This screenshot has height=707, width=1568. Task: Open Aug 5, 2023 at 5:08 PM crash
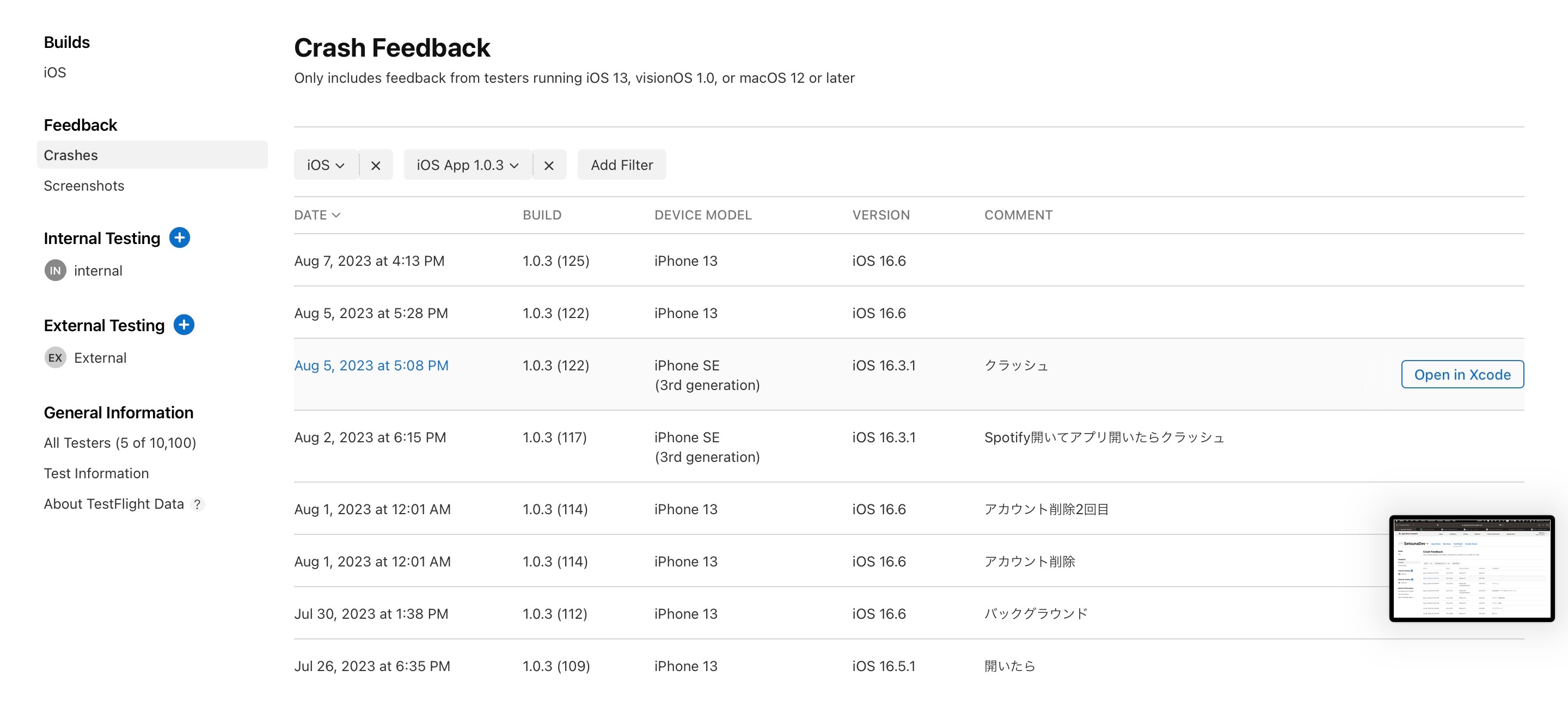point(371,365)
